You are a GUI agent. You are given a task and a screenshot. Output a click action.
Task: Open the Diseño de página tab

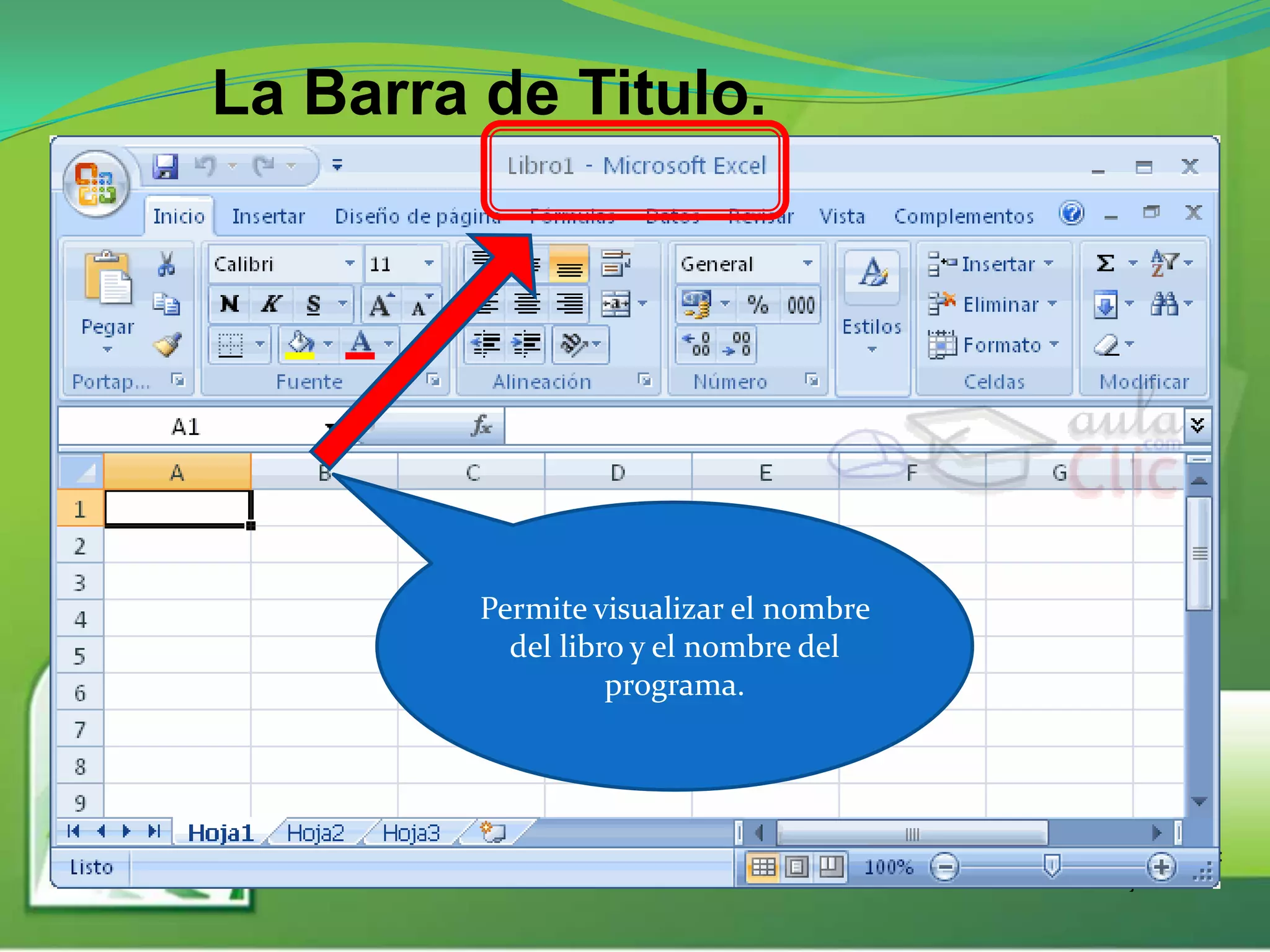[x=417, y=216]
